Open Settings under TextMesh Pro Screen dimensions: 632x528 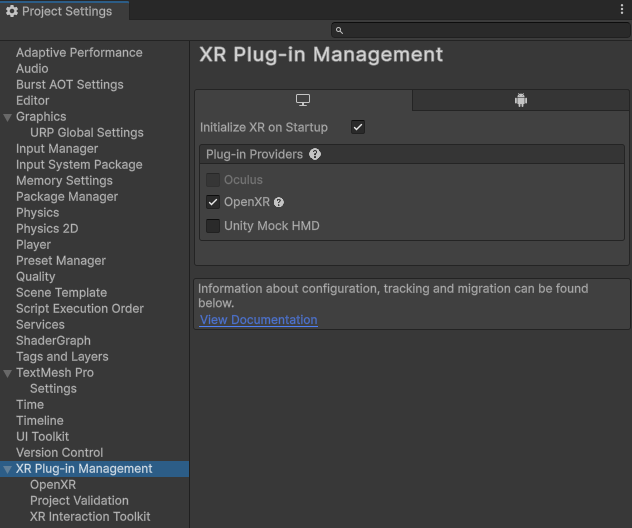click(x=53, y=389)
